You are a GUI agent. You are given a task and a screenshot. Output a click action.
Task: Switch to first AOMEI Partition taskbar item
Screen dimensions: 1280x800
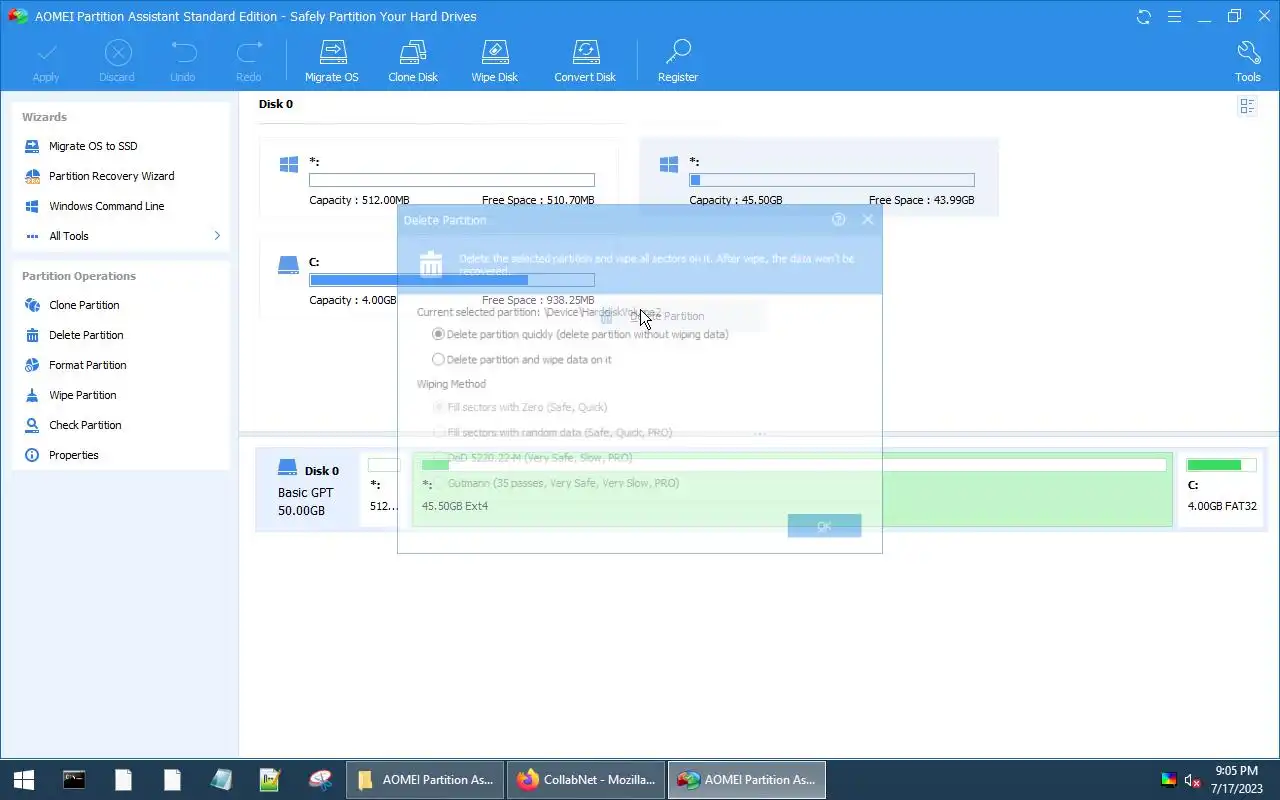tap(426, 780)
